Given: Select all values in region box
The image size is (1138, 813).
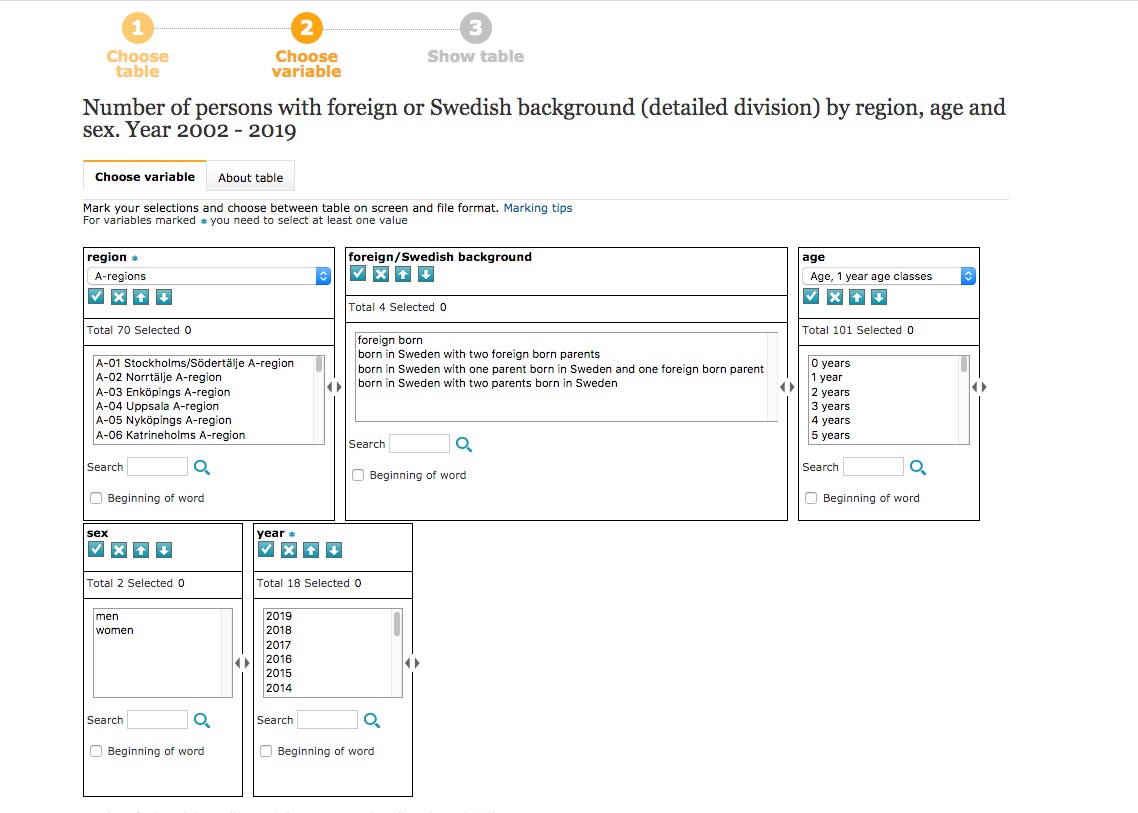Looking at the screenshot, I should pyautogui.click(x=96, y=296).
